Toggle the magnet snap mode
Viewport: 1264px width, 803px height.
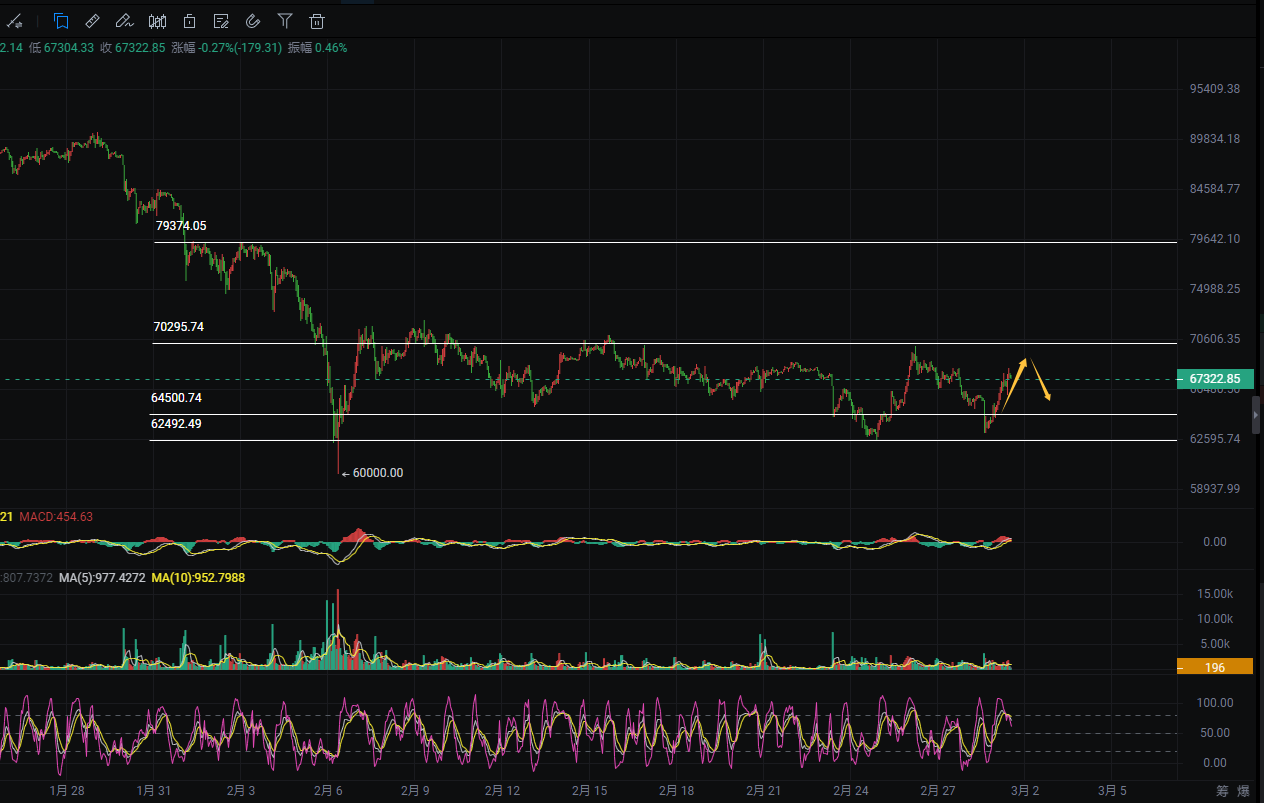(x=253, y=20)
